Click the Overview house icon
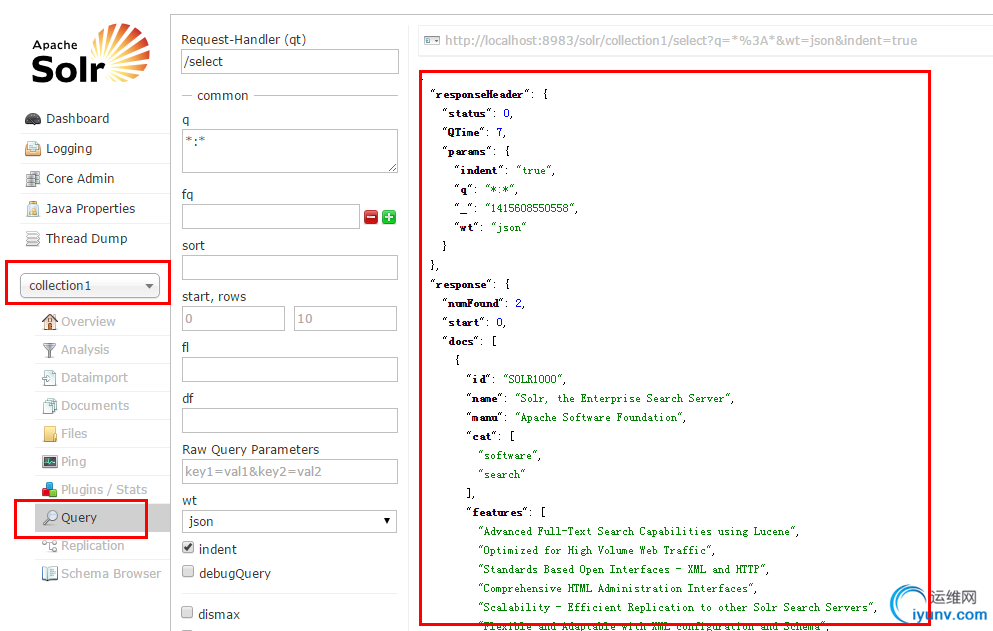 coord(49,322)
